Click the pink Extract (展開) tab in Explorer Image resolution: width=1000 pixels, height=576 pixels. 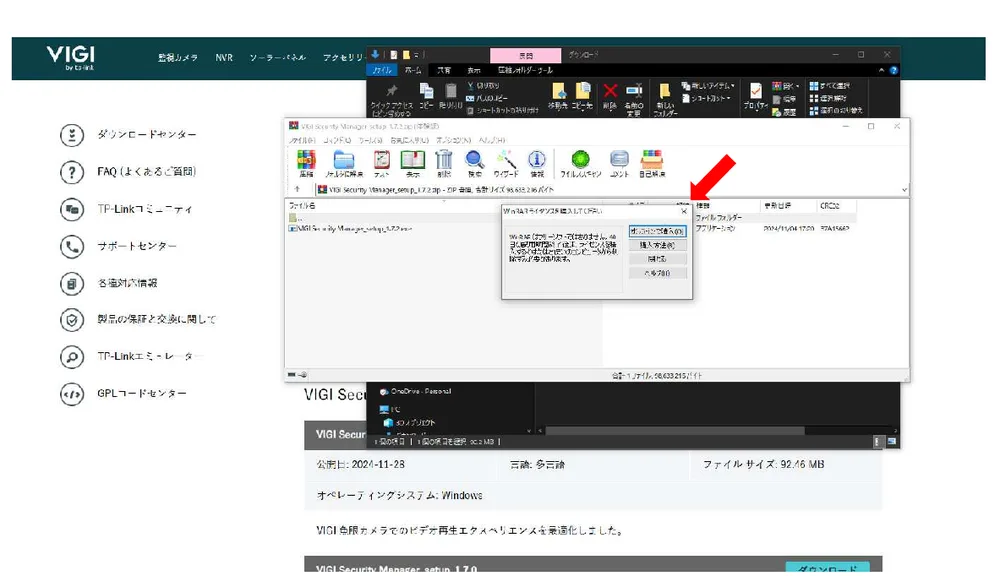click(526, 55)
